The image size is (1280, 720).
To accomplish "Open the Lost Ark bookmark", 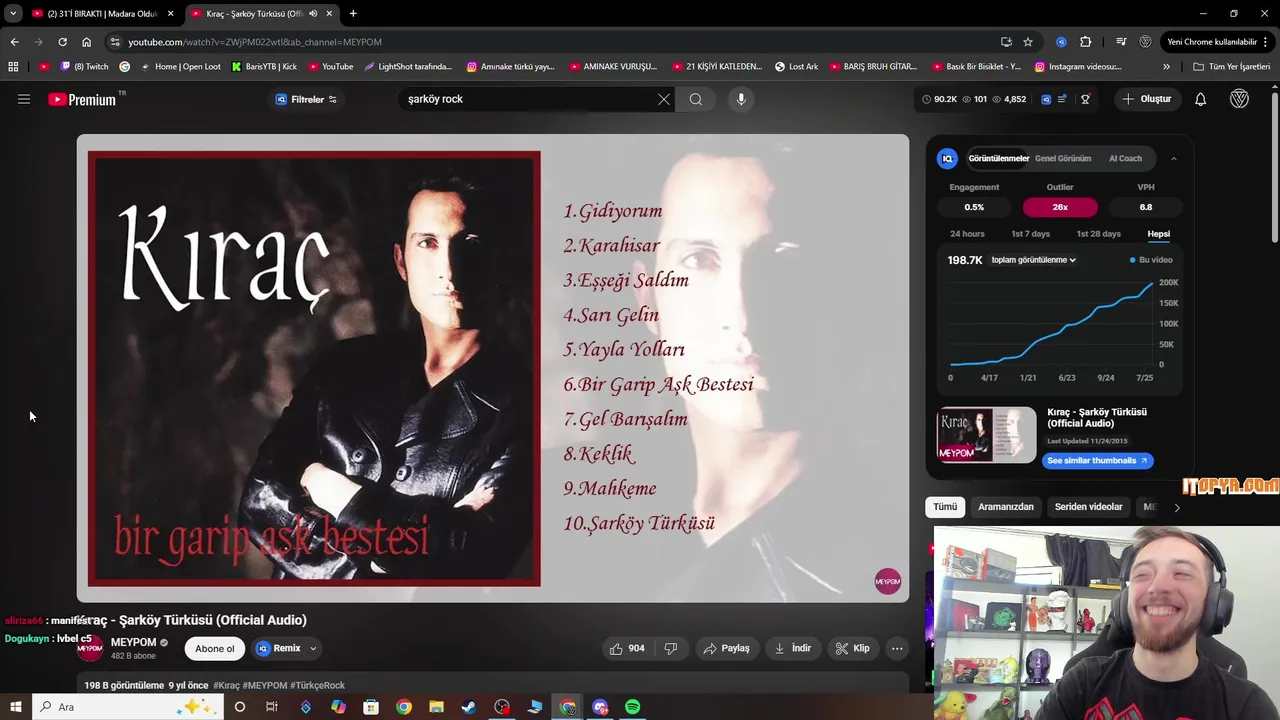I will pyautogui.click(x=796, y=67).
